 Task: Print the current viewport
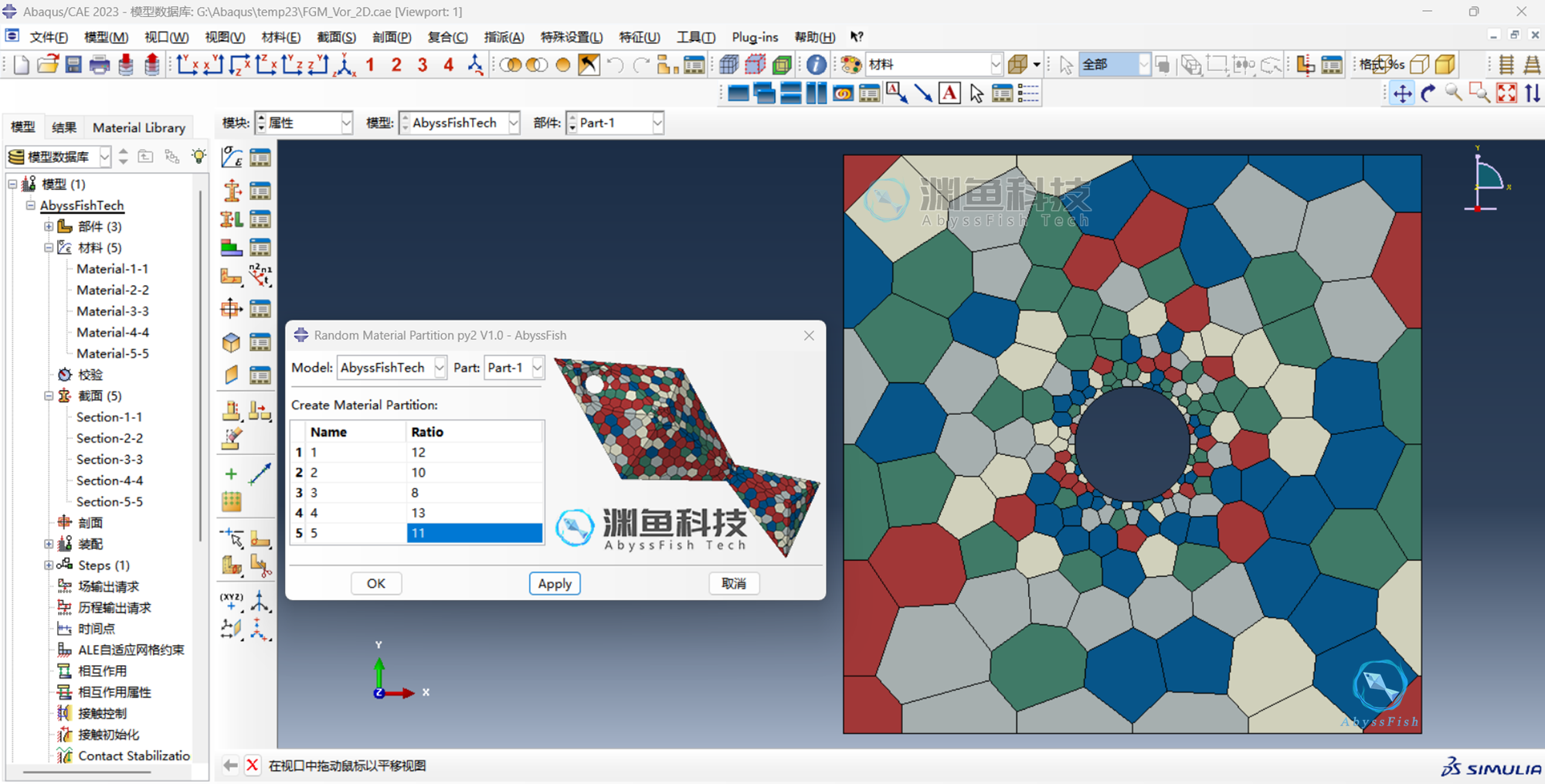(100, 65)
